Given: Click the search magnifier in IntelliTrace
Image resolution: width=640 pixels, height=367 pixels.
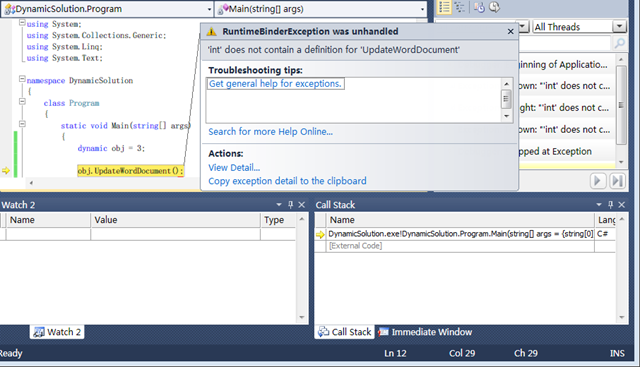Looking at the screenshot, I should pyautogui.click(x=620, y=42).
